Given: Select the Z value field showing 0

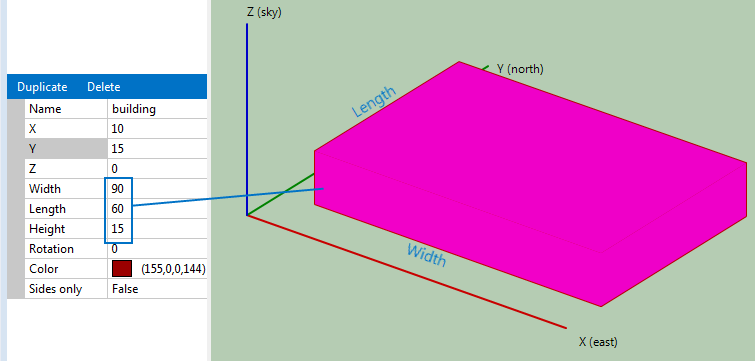Looking at the screenshot, I should [x=157, y=168].
